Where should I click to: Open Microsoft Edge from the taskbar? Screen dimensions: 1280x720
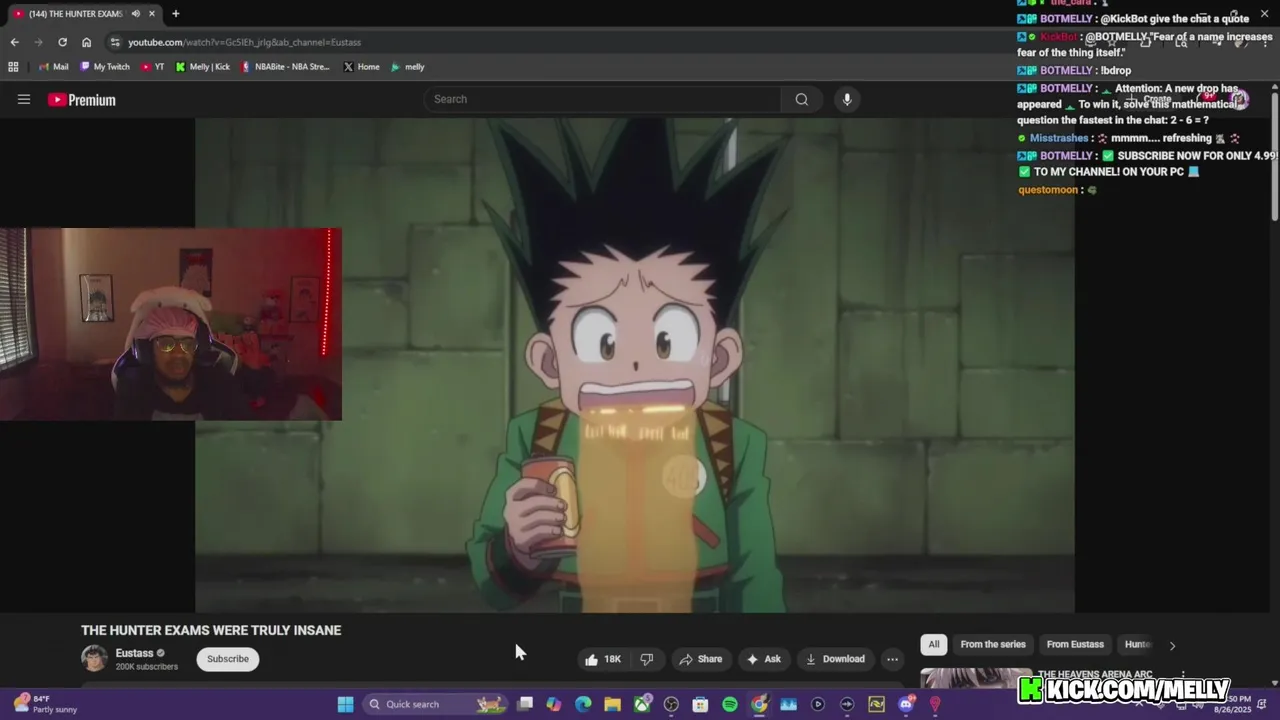coord(583,704)
